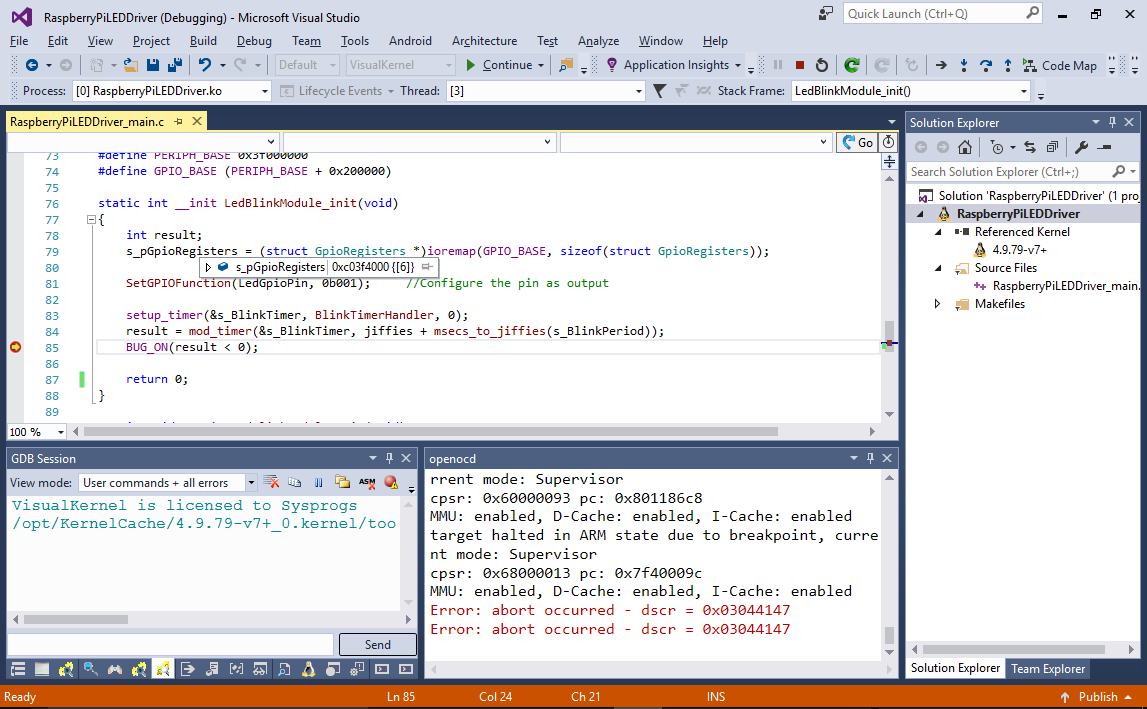1147x709 pixels.
Task: Open the Analyze menu
Action: pos(598,41)
